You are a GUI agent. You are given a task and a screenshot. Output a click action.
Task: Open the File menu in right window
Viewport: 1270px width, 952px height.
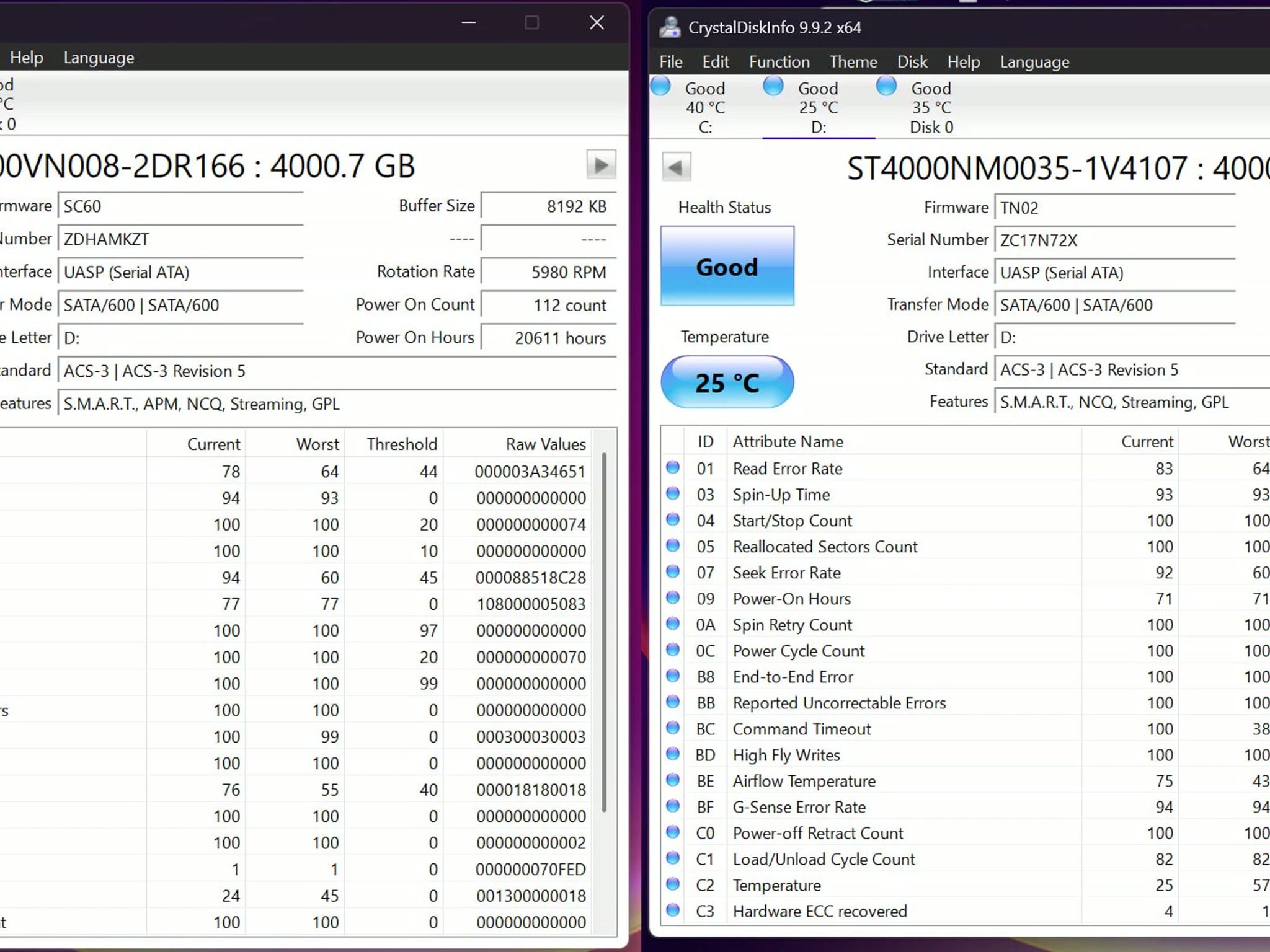[671, 62]
